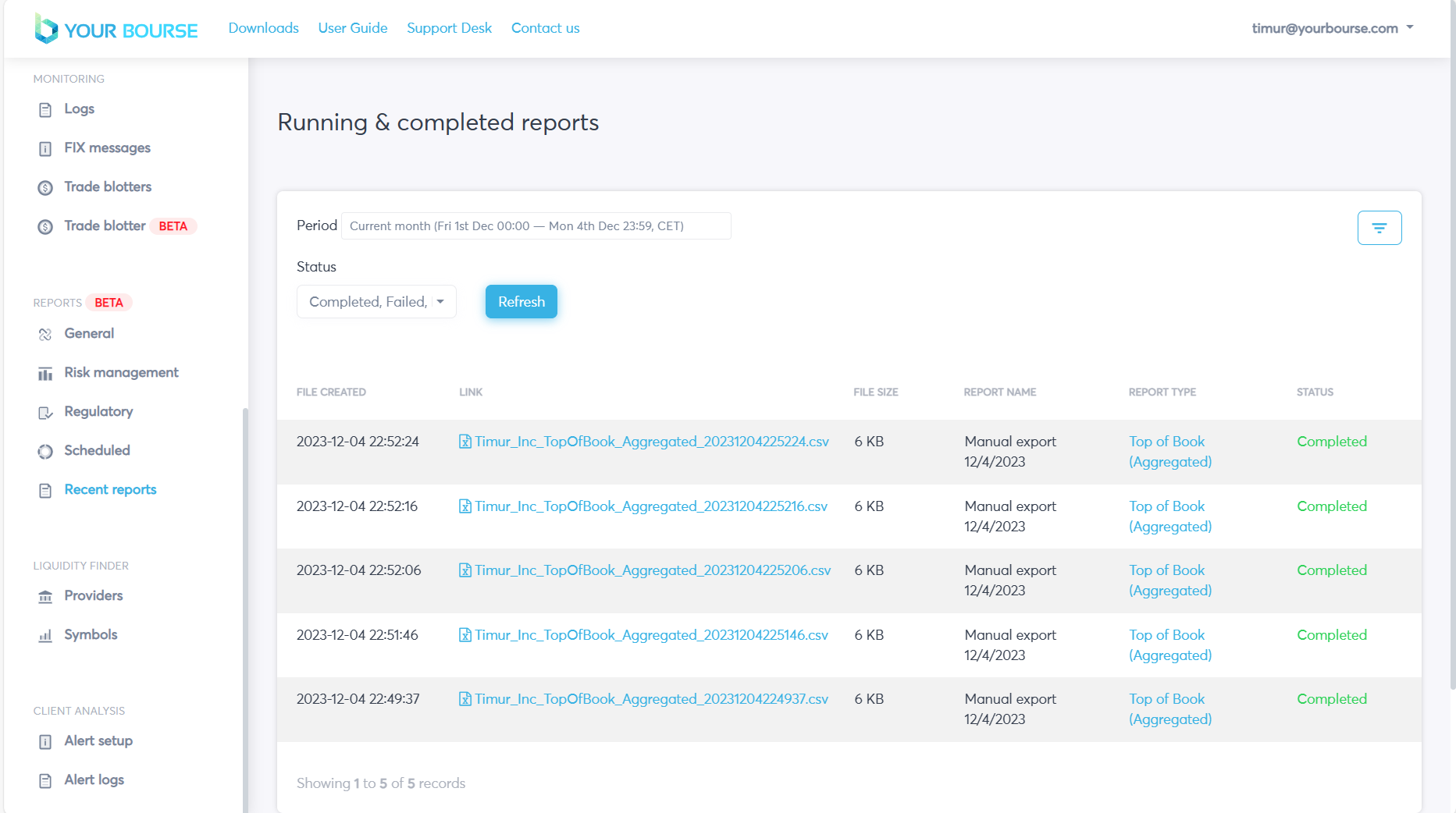Click the Logs document icon in sidebar
The height and width of the screenshot is (813, 1456).
coord(45,110)
